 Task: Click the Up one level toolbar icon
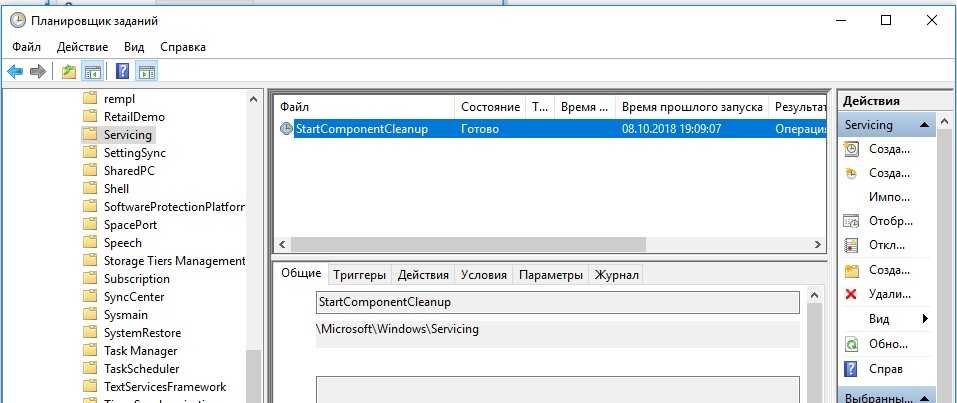coord(69,72)
